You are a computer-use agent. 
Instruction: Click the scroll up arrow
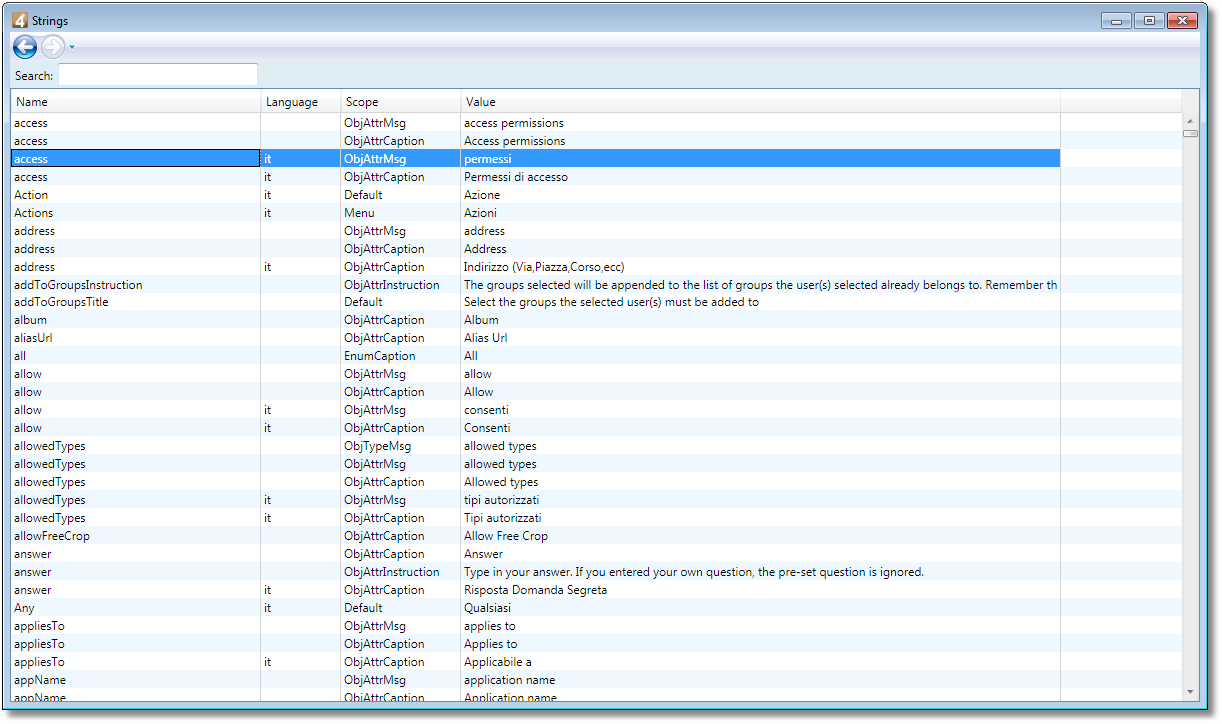(x=1190, y=121)
